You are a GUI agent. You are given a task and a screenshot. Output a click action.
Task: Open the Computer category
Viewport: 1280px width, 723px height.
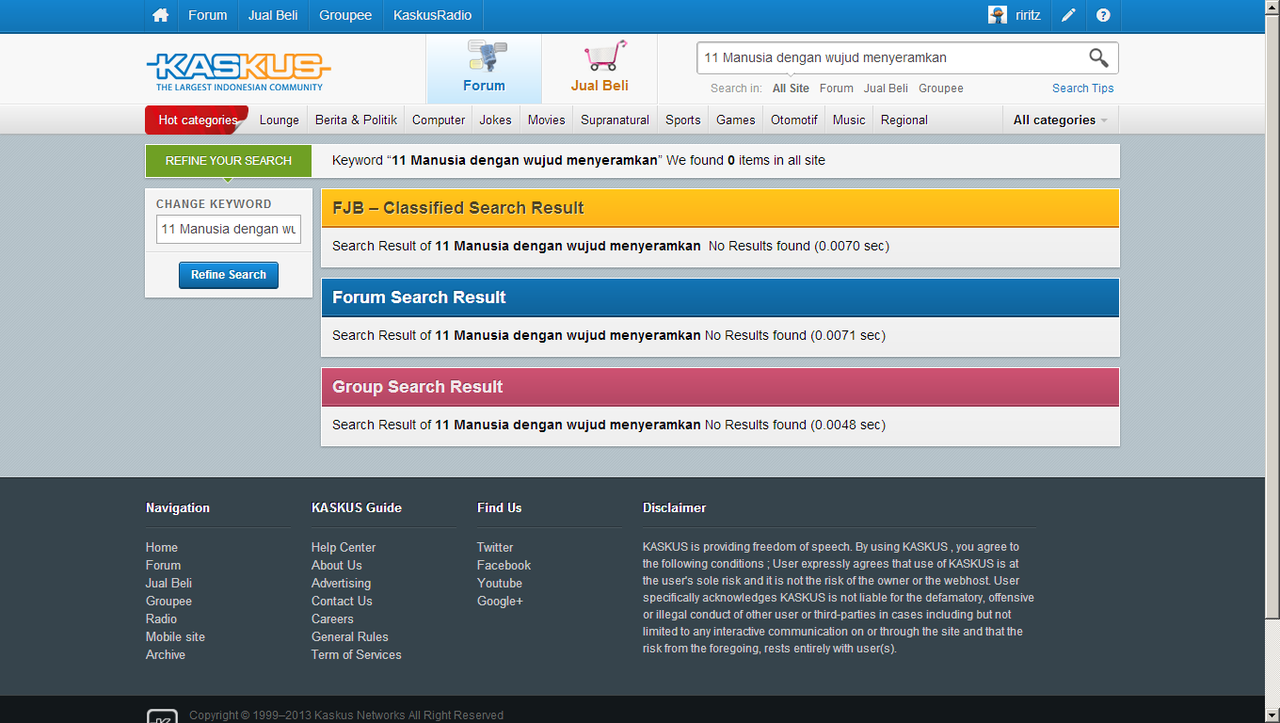pyautogui.click(x=438, y=120)
